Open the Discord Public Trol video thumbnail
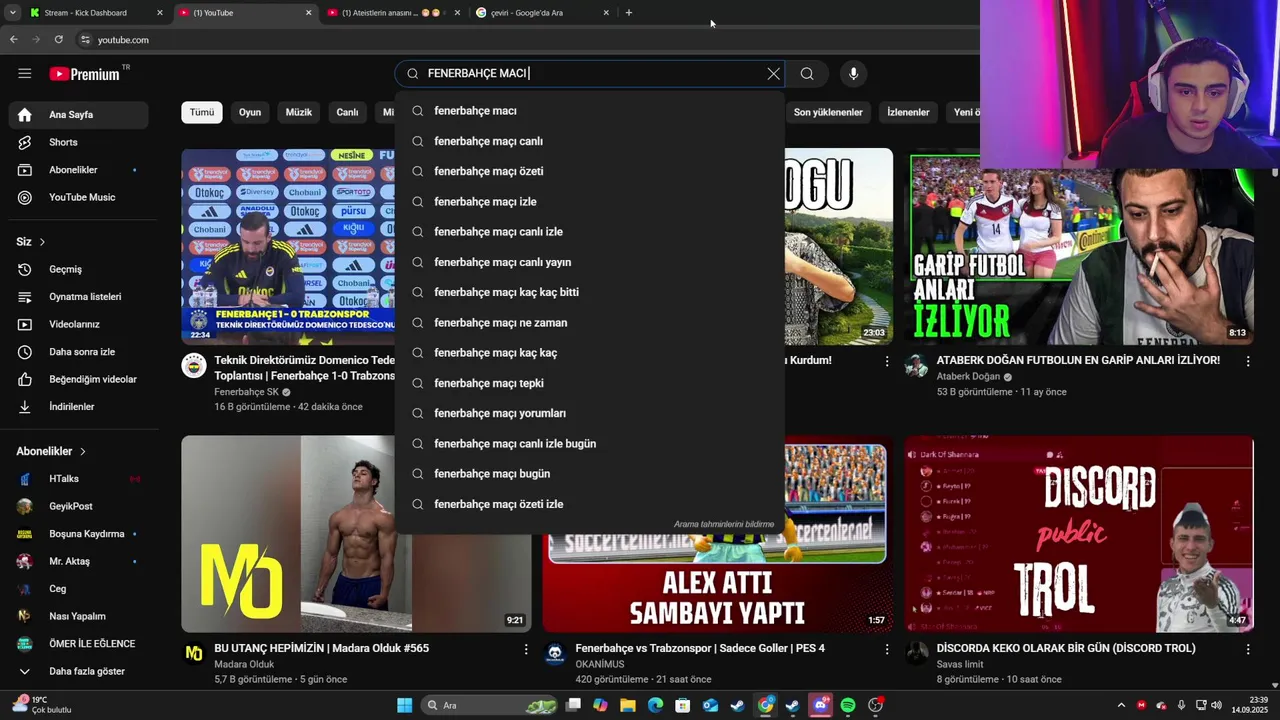The width and height of the screenshot is (1280, 720). [x=1079, y=534]
